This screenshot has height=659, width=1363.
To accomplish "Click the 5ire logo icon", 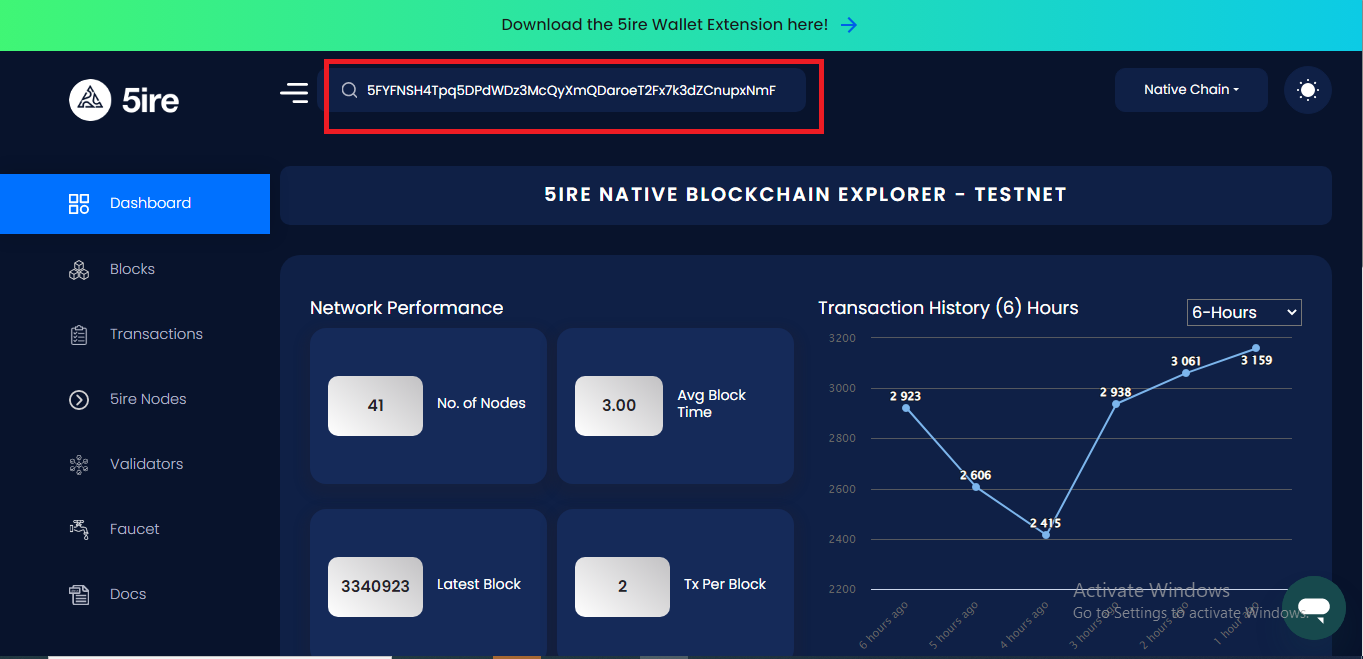I will point(90,99).
